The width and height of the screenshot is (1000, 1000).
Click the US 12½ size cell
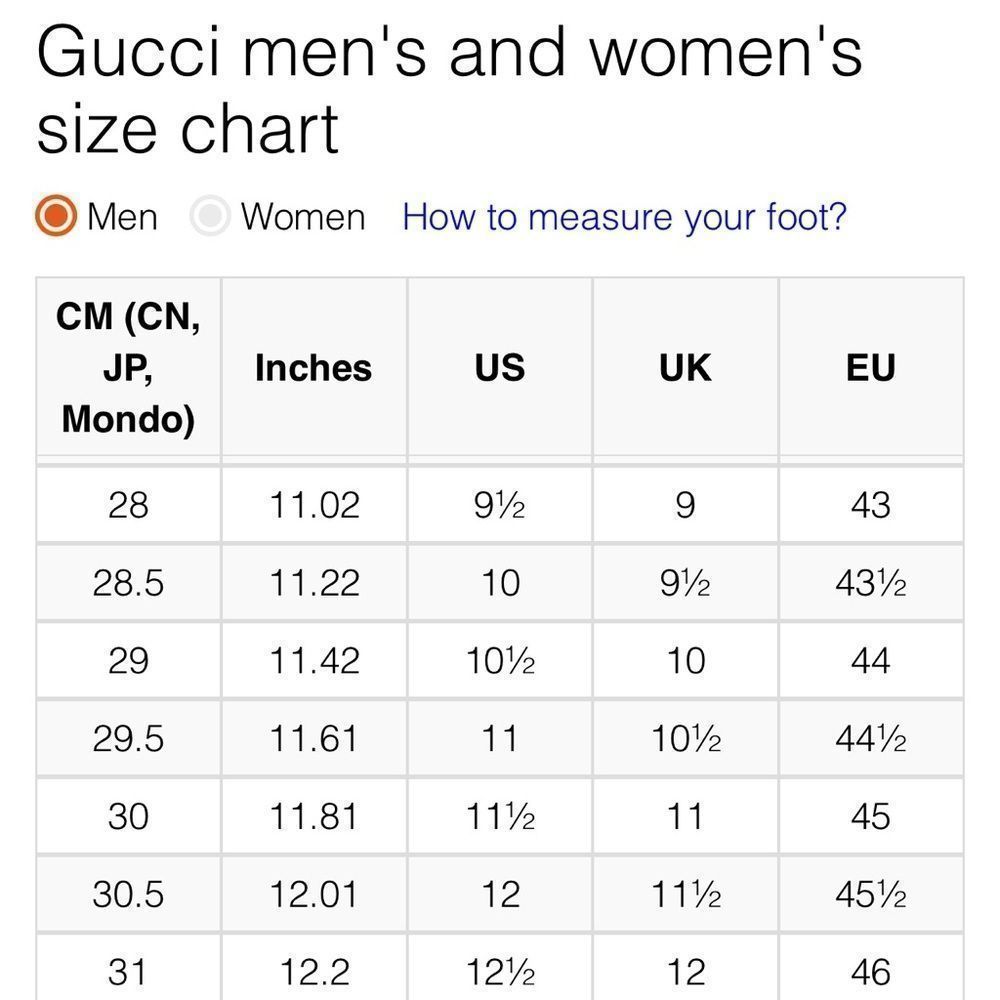499,971
